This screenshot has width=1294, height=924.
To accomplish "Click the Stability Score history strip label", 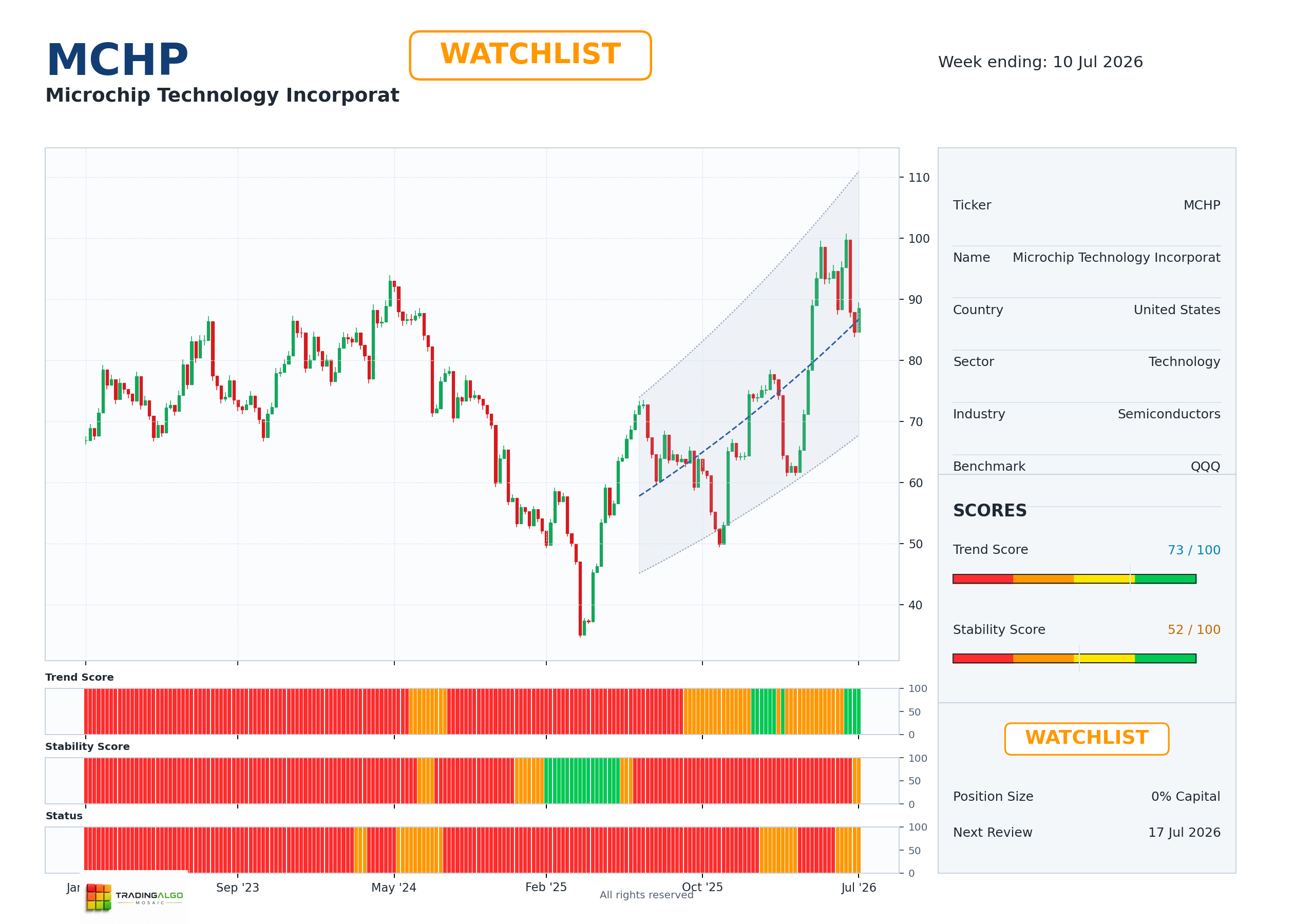I will point(88,746).
